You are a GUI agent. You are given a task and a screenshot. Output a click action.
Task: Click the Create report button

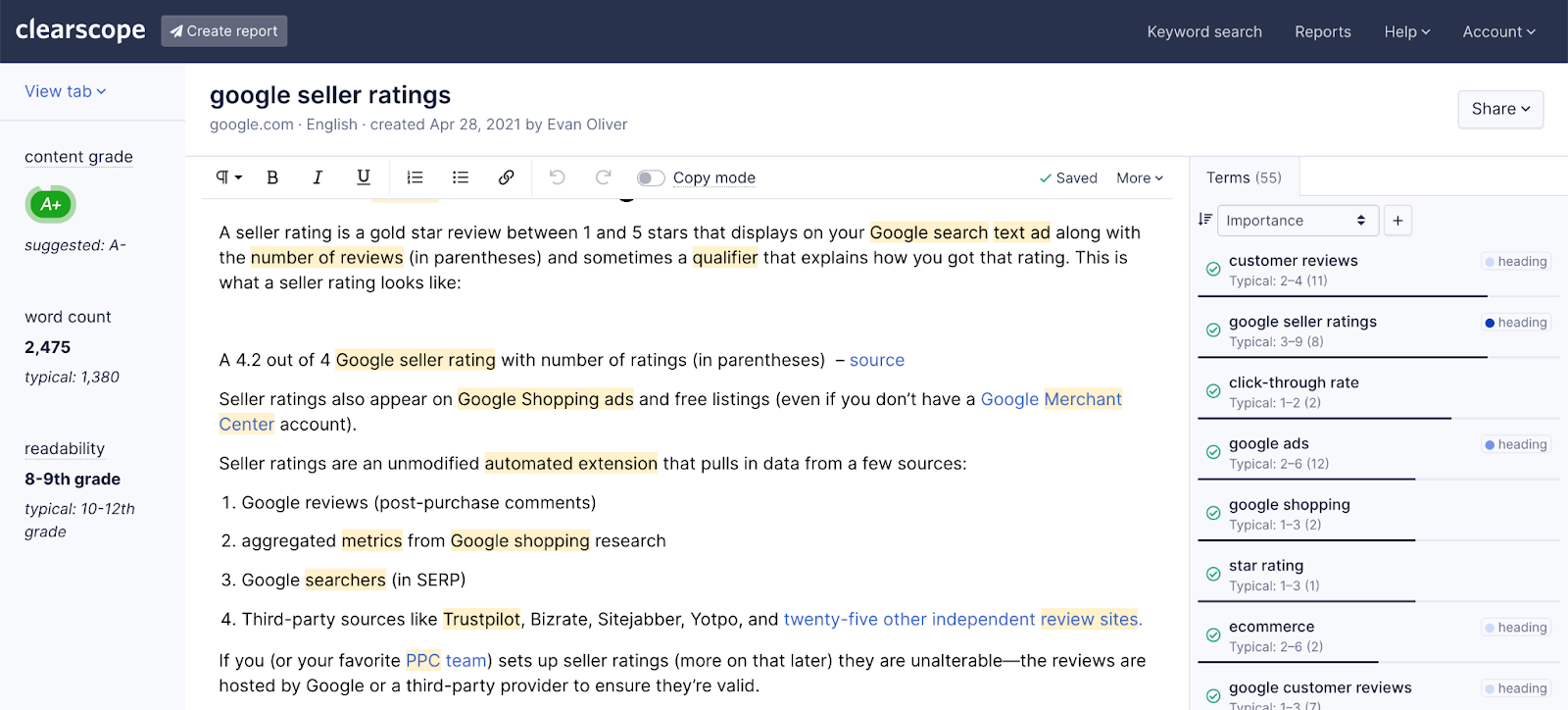click(x=224, y=31)
